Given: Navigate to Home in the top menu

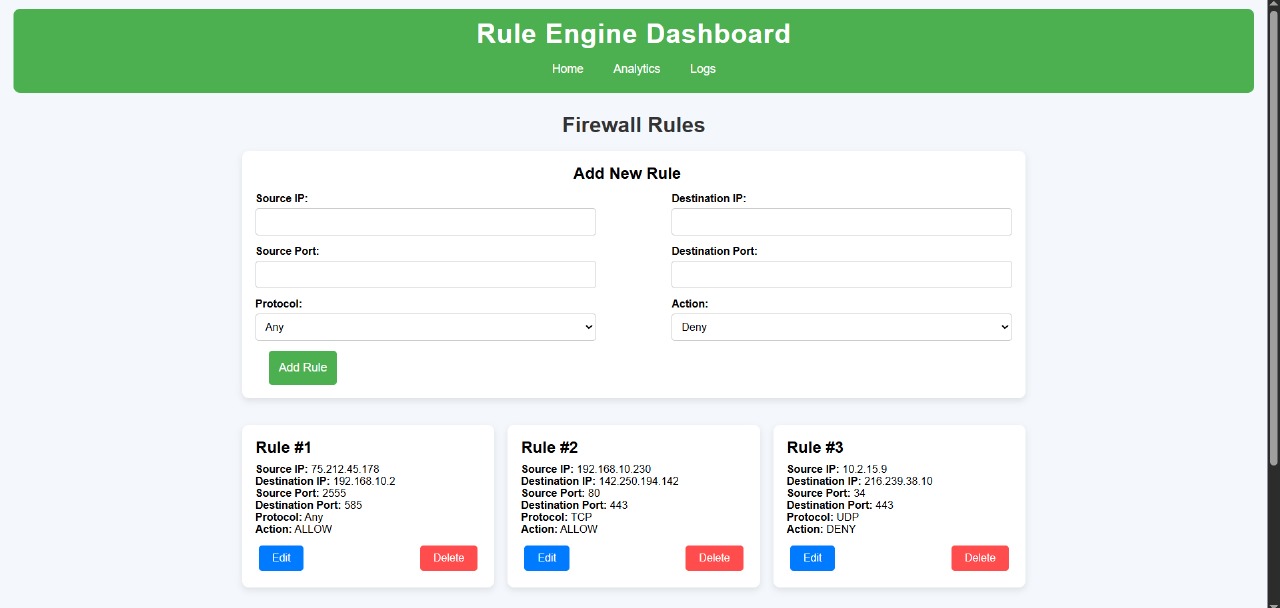Looking at the screenshot, I should (567, 68).
